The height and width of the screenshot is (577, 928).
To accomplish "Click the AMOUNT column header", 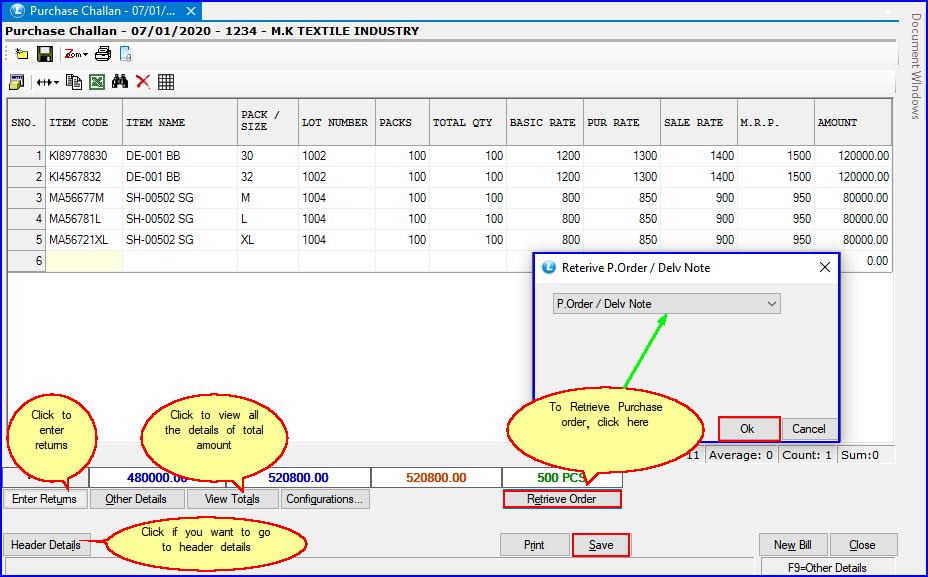I will pos(853,123).
